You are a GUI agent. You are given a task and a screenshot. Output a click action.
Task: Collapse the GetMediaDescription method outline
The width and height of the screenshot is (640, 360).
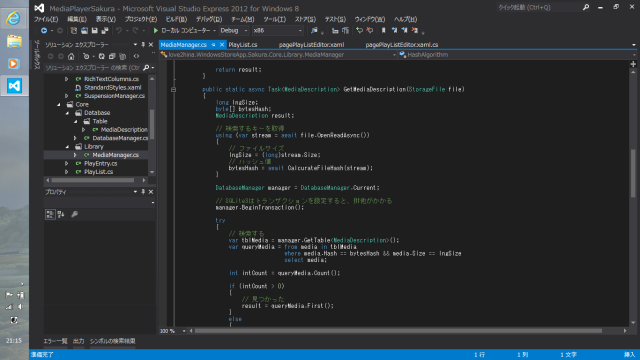click(x=173, y=89)
